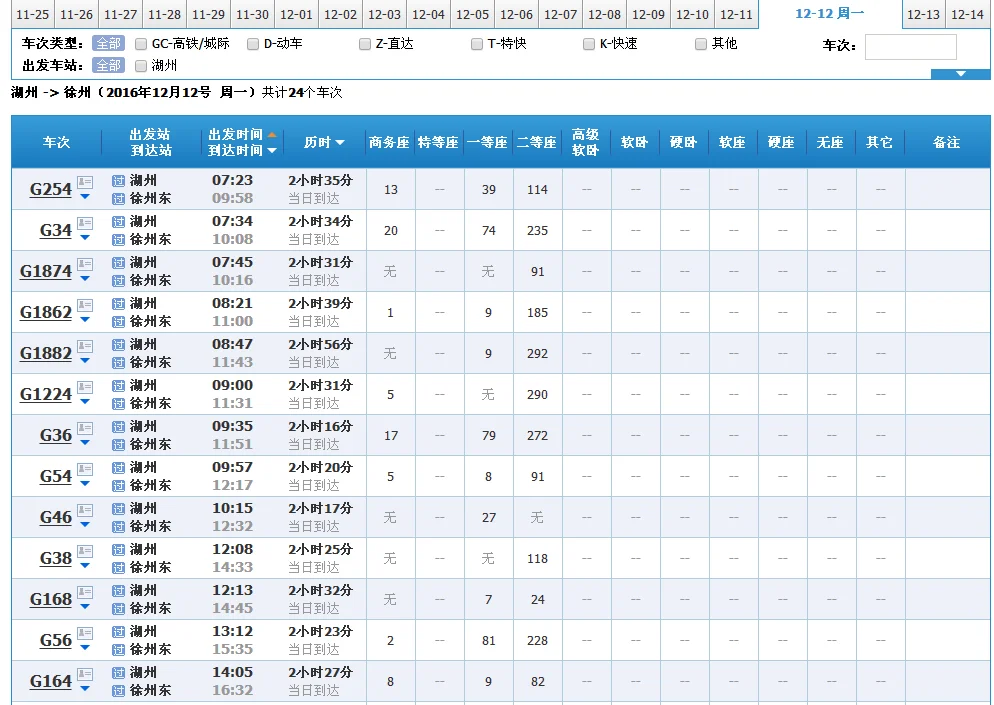Click the 过 pass icon beside 湖州 for G254
Image resolution: width=994 pixels, height=705 pixels.
tap(118, 181)
